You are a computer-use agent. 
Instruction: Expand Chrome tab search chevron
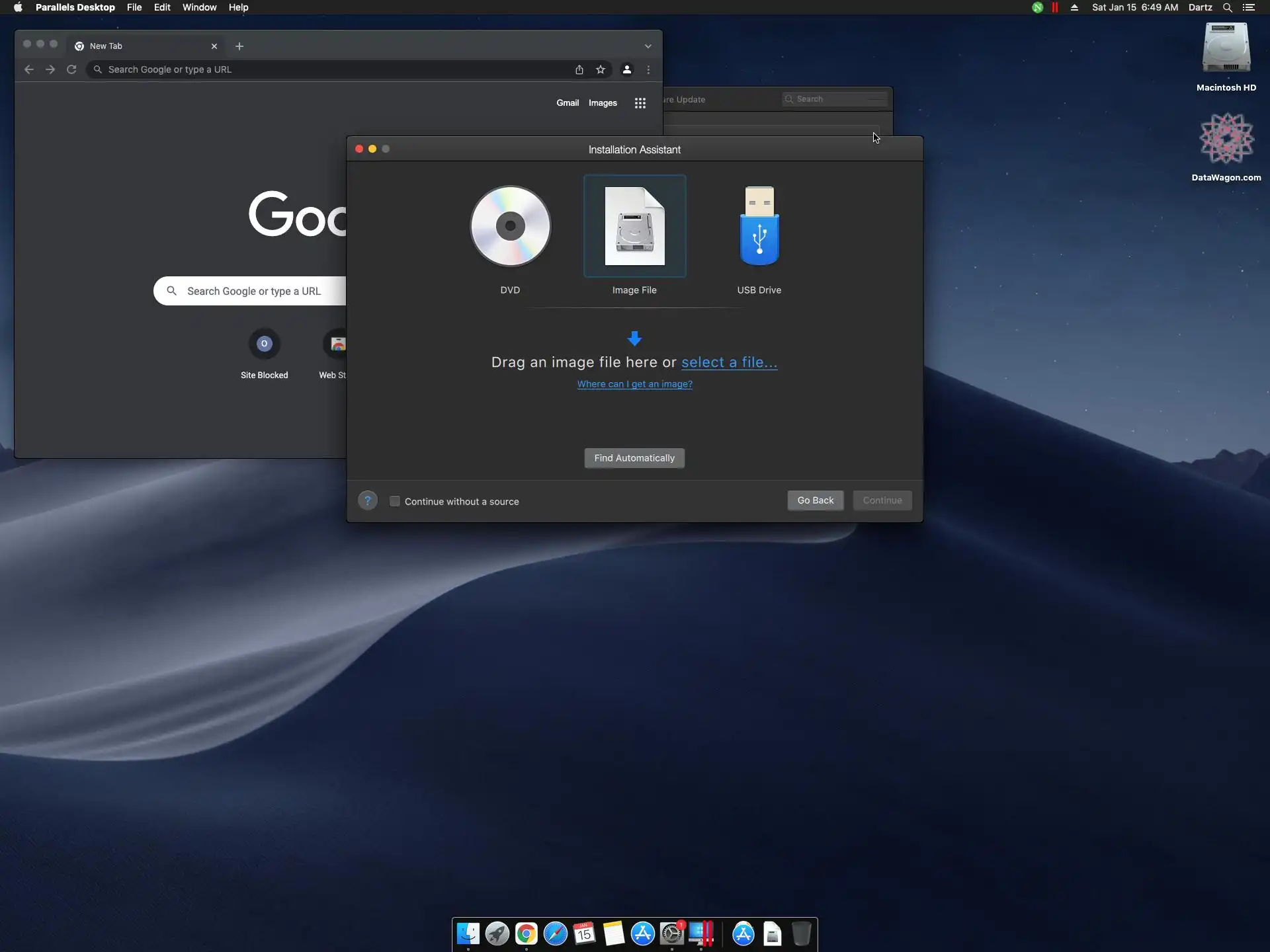tap(648, 46)
